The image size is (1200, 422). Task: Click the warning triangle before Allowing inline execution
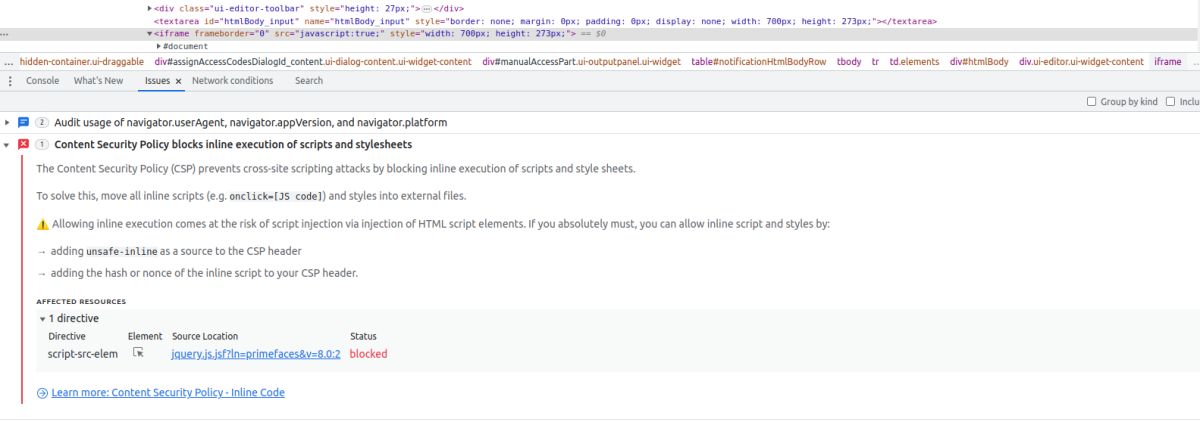(42, 224)
